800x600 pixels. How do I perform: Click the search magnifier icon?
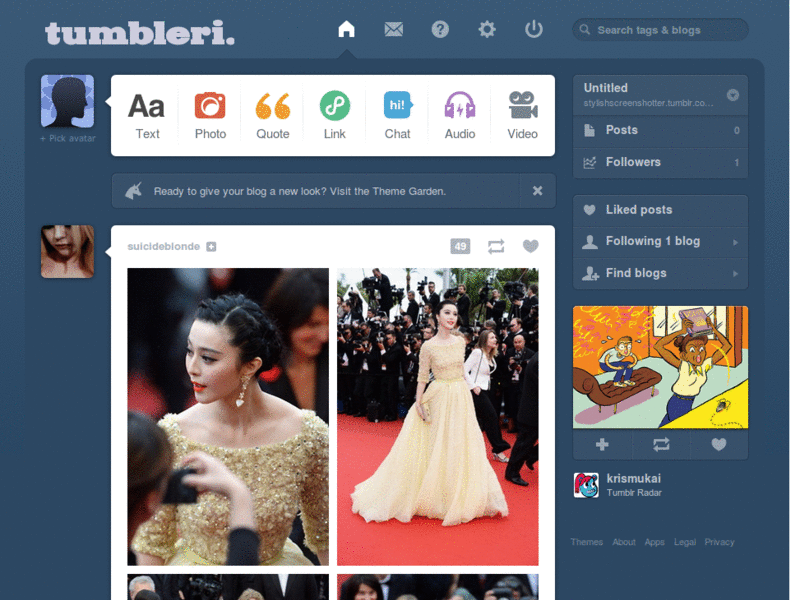[585, 30]
